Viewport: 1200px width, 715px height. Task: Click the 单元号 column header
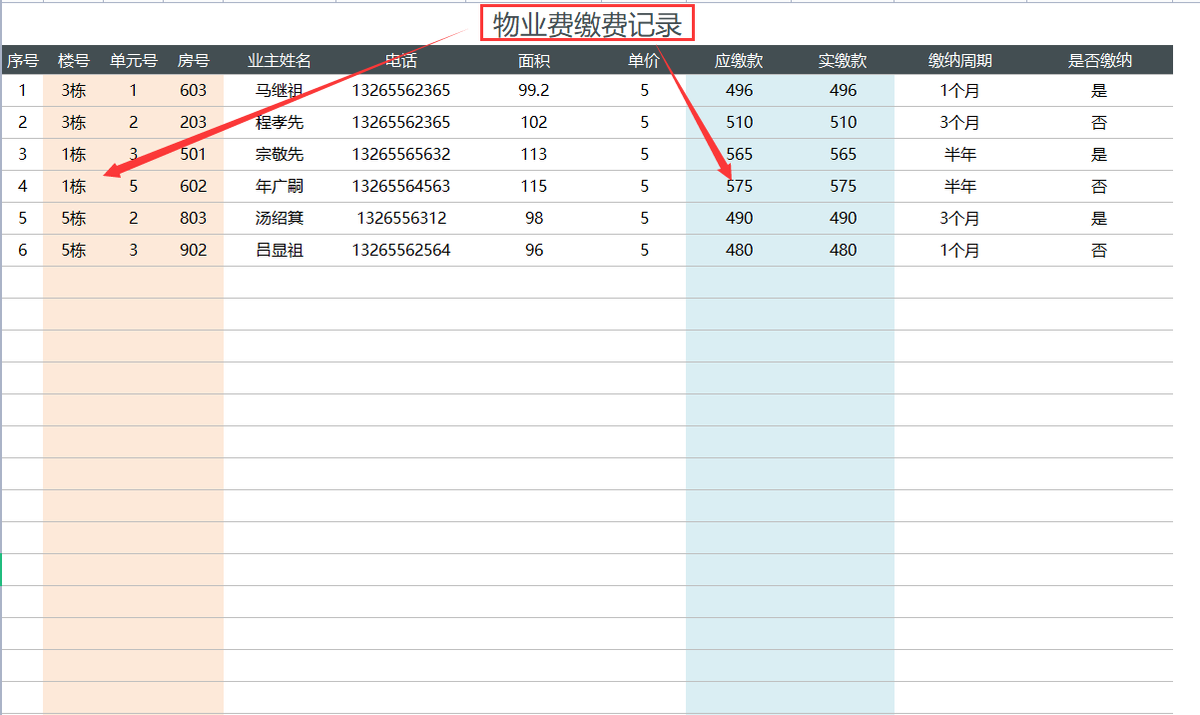(133, 60)
